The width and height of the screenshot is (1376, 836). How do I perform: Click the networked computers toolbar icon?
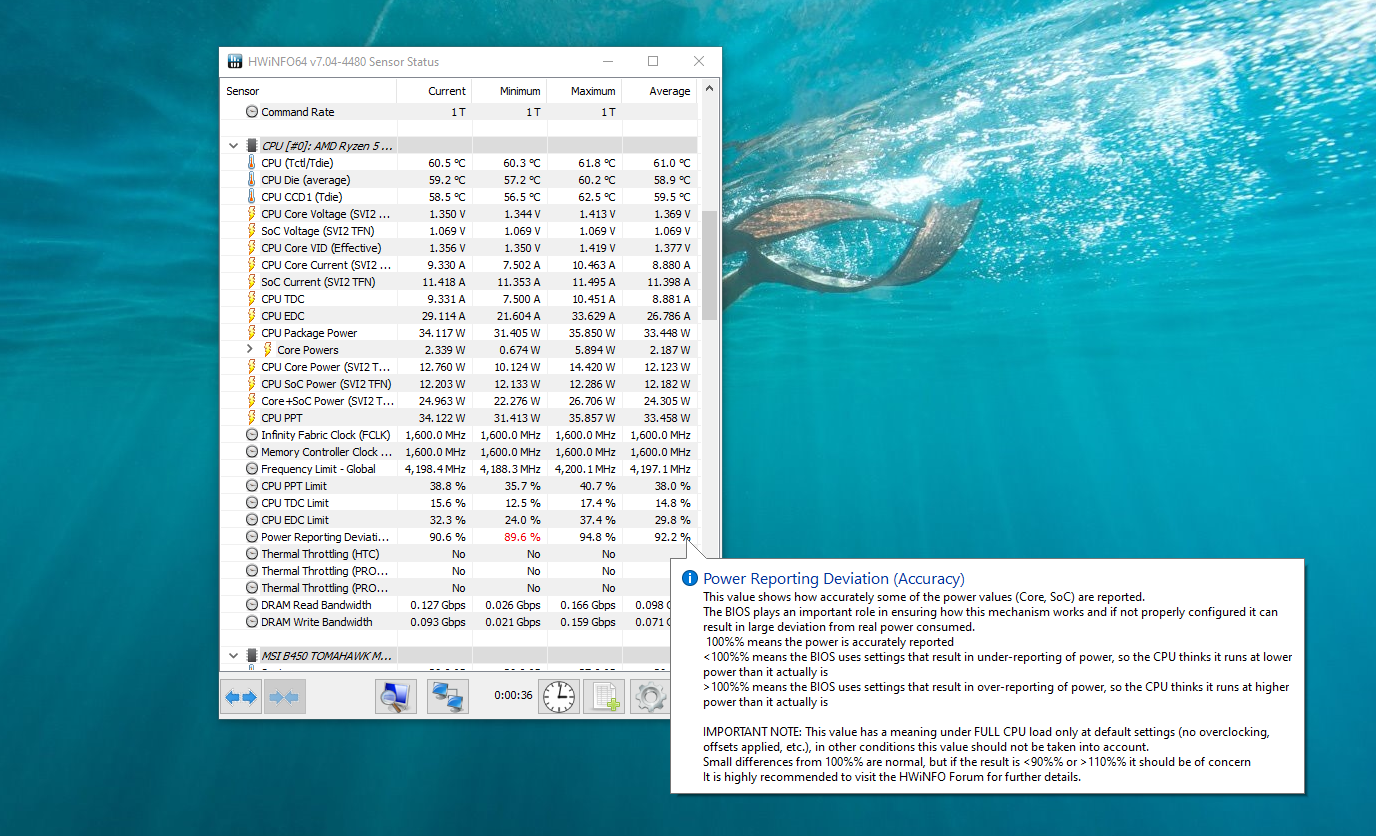(448, 697)
